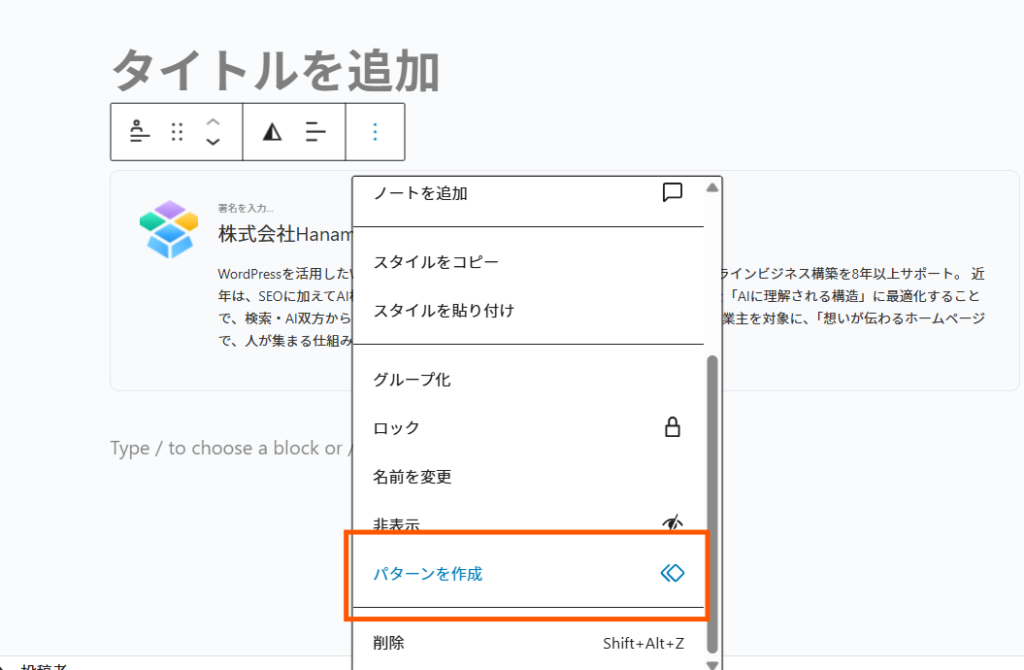Move the block down with the down chevron
Image resolution: width=1024 pixels, height=670 pixels.
(212, 143)
